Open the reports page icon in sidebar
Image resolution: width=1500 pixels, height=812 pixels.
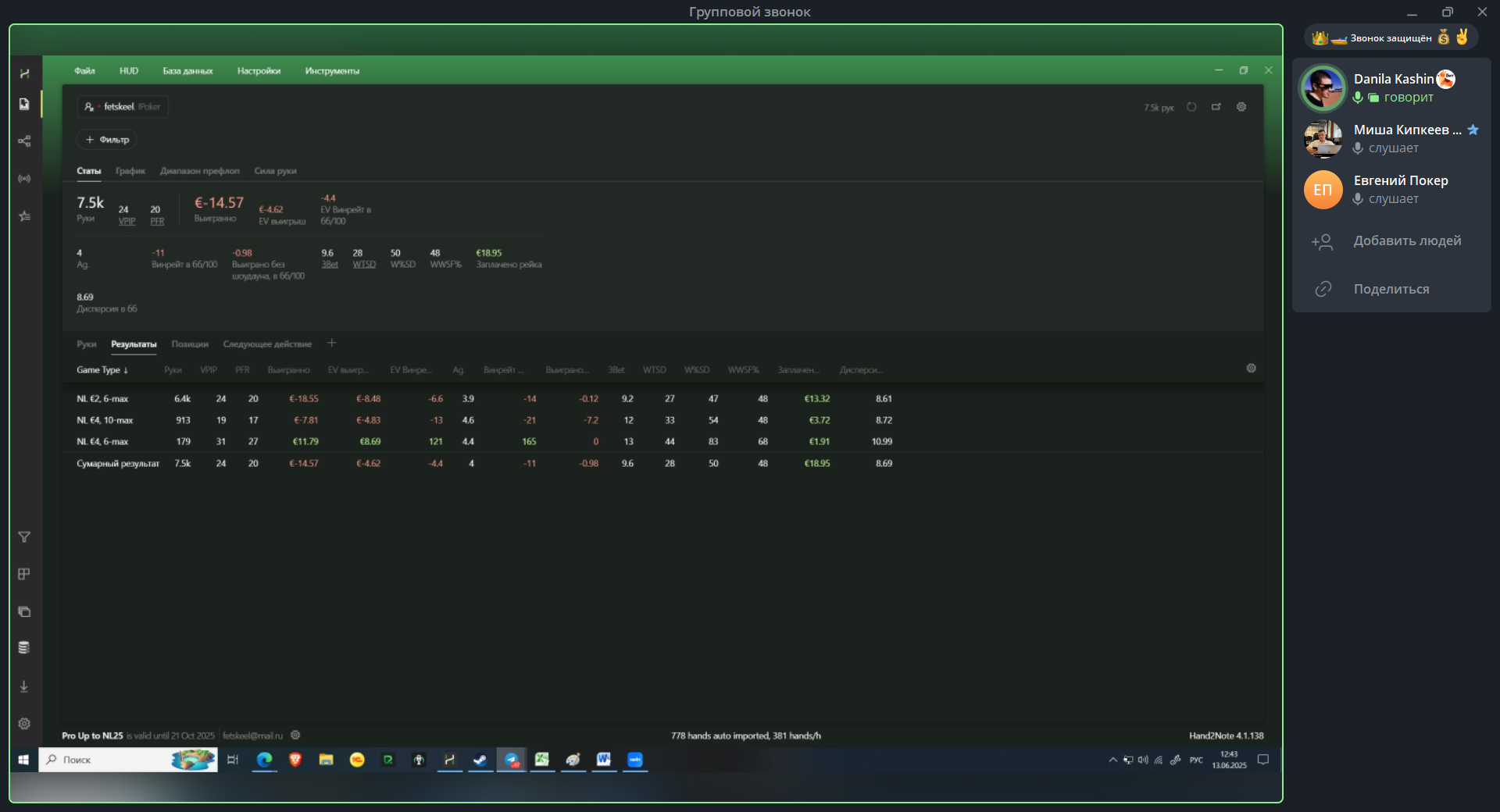tap(24, 104)
